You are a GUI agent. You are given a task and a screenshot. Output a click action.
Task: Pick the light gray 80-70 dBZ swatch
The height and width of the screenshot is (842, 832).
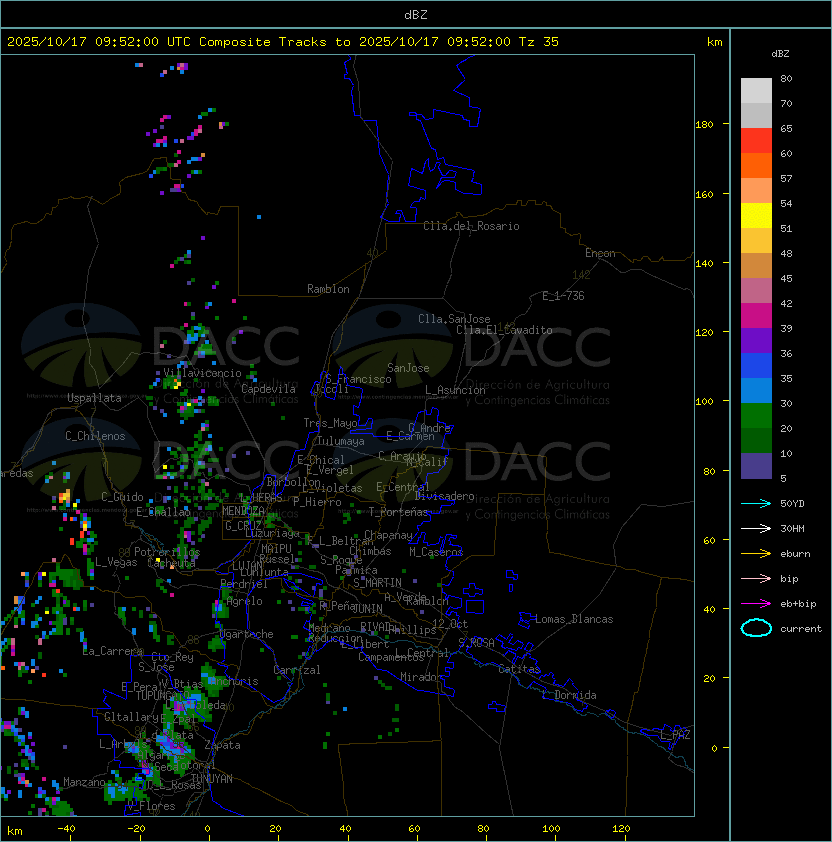tap(756, 91)
